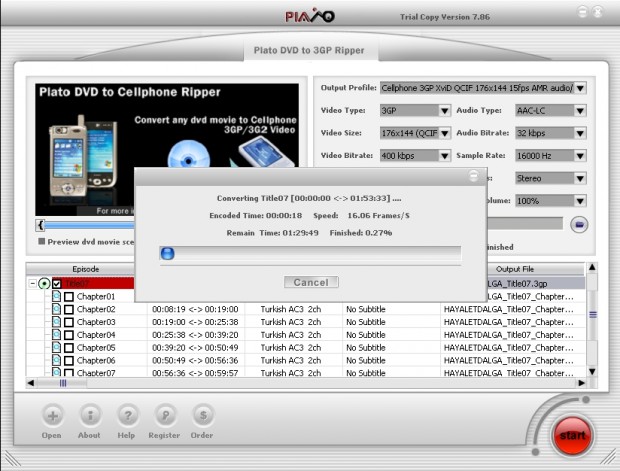Click the horizontal scrollbar left arrow
The width and height of the screenshot is (620, 471).
[31, 383]
